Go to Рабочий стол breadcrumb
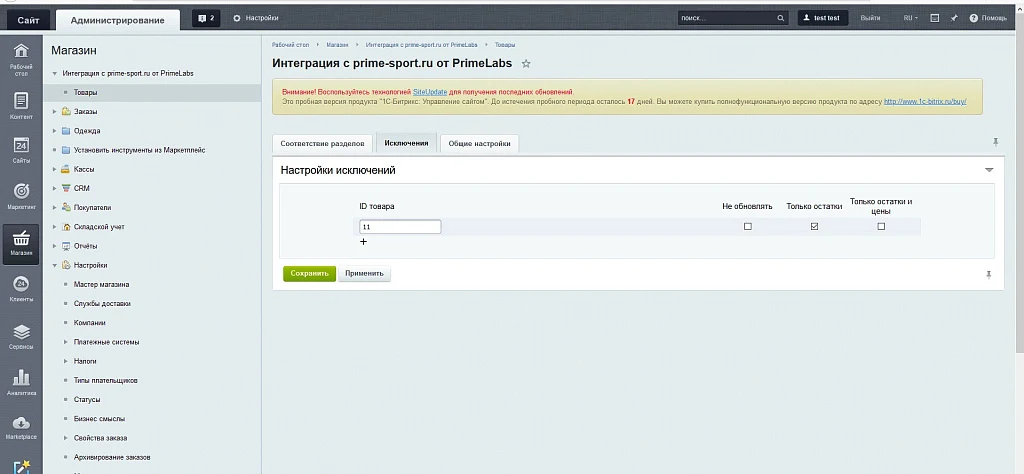The width and height of the screenshot is (1024, 474). 291,45
